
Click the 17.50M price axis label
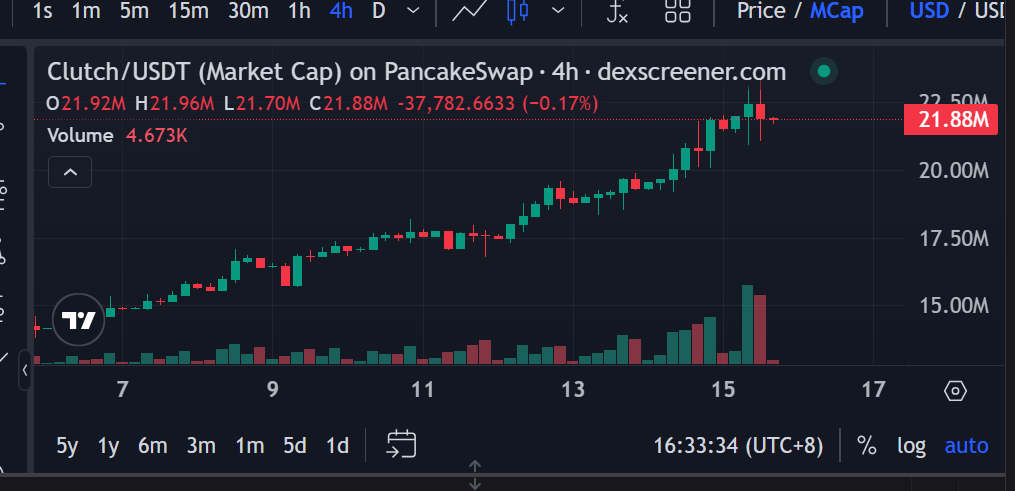954,239
